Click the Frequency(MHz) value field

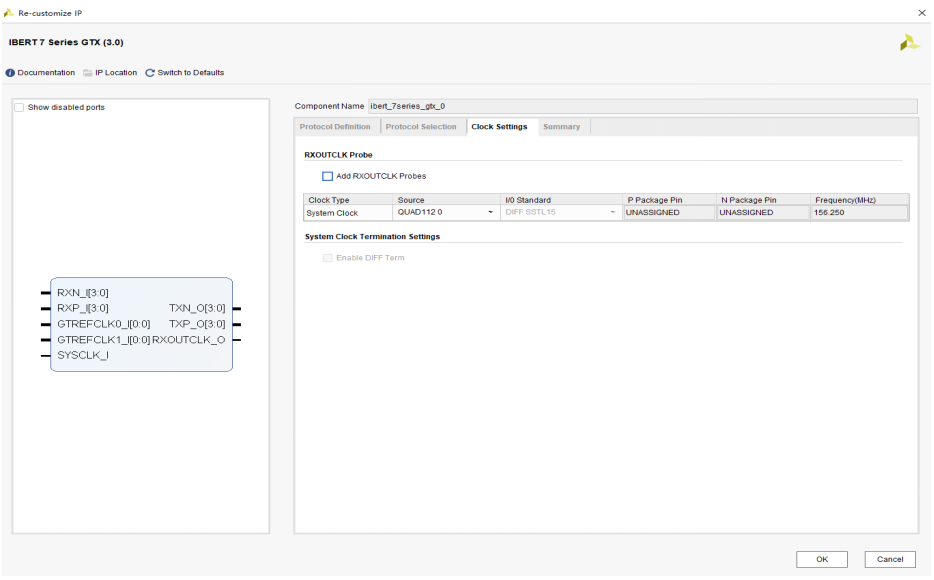click(858, 213)
